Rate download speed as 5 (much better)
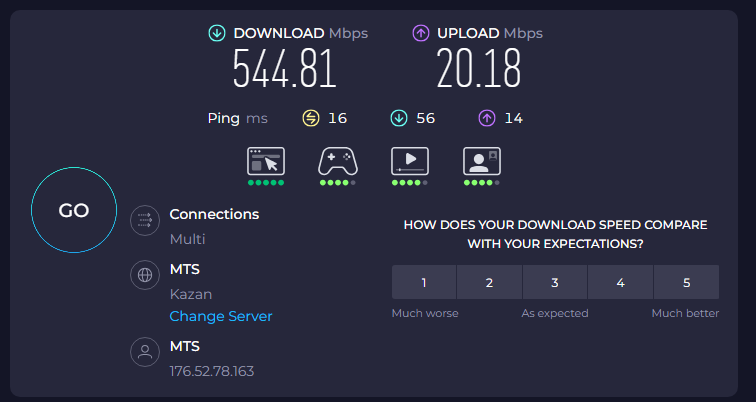The height and width of the screenshot is (402, 756). 686,282
